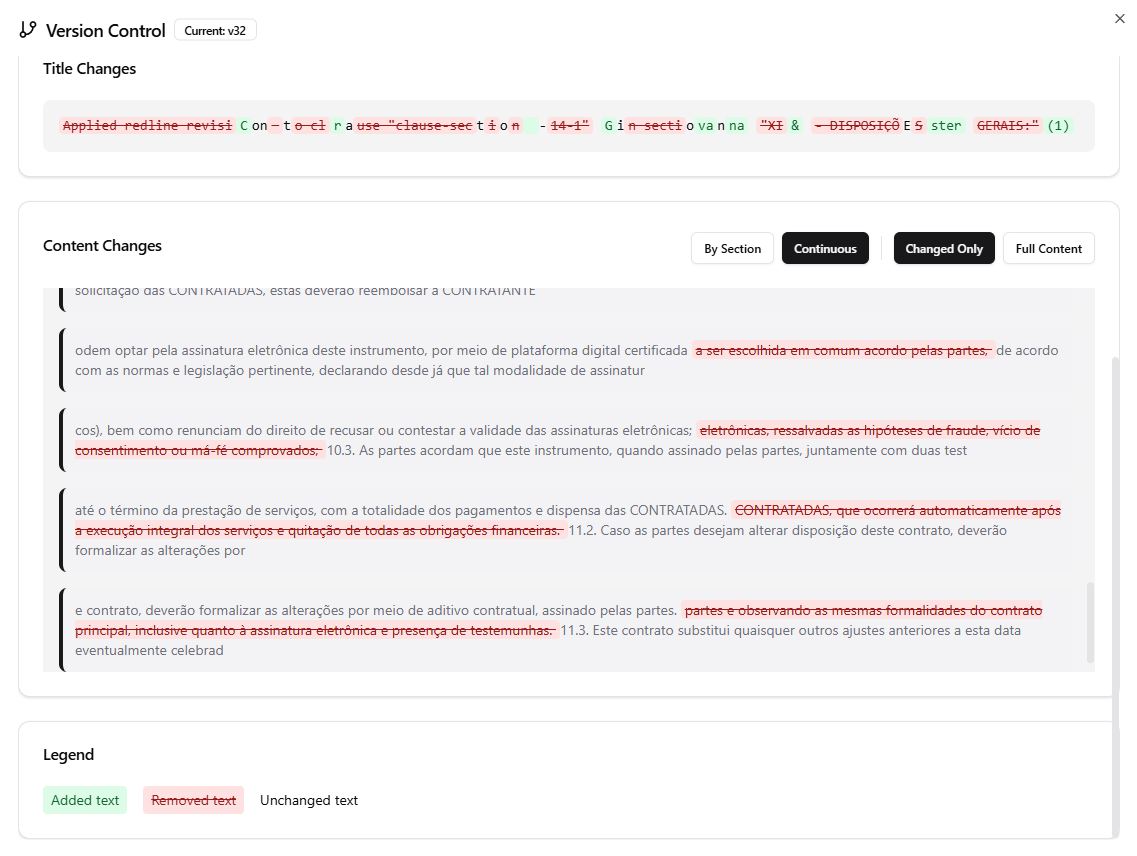Select the Removed text legend swatch
The image size is (1137, 856).
[x=192, y=800]
